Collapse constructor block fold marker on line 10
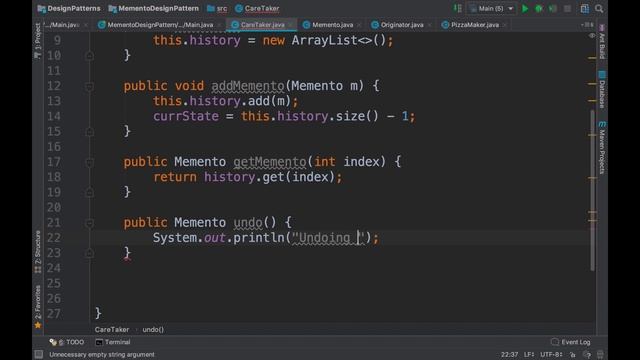Viewport: 640px width, 360px height. click(89, 55)
